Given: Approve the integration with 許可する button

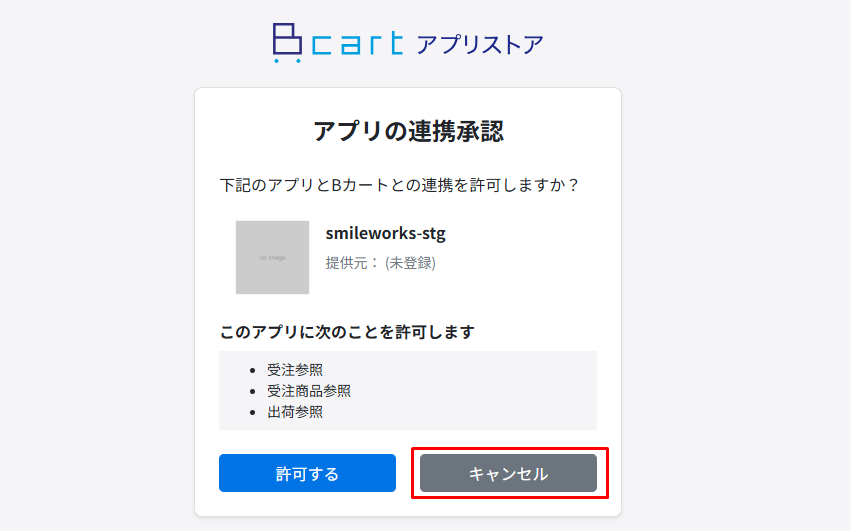Looking at the screenshot, I should click(307, 473).
